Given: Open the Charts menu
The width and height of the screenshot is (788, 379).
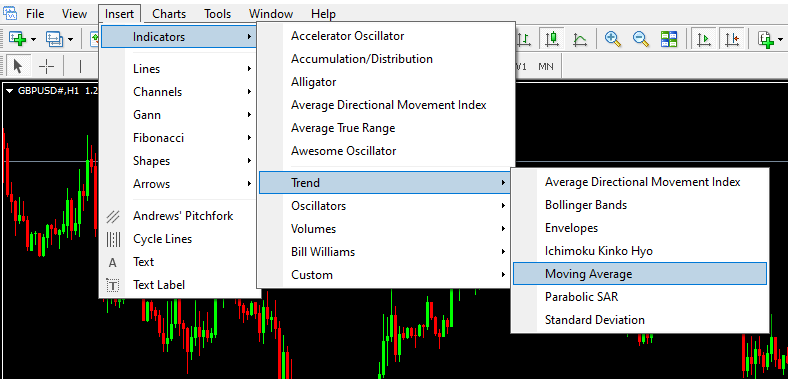Looking at the screenshot, I should pyautogui.click(x=169, y=14).
